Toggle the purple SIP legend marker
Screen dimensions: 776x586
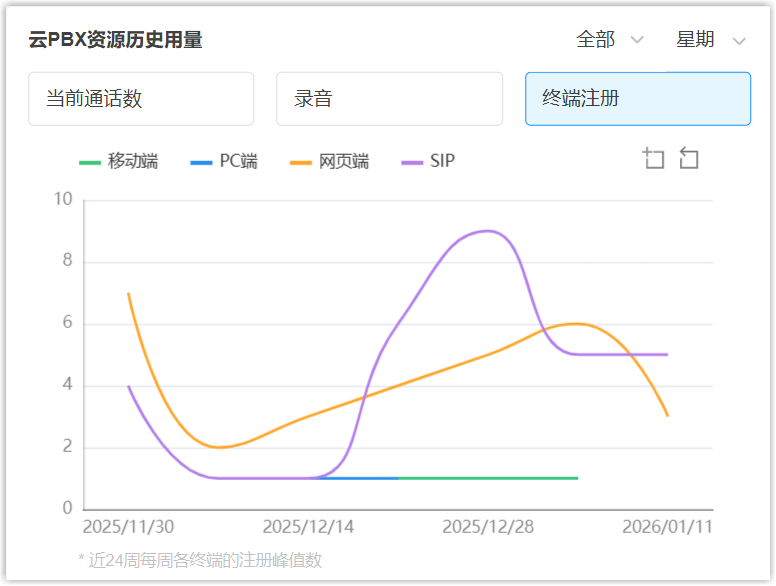(412, 162)
